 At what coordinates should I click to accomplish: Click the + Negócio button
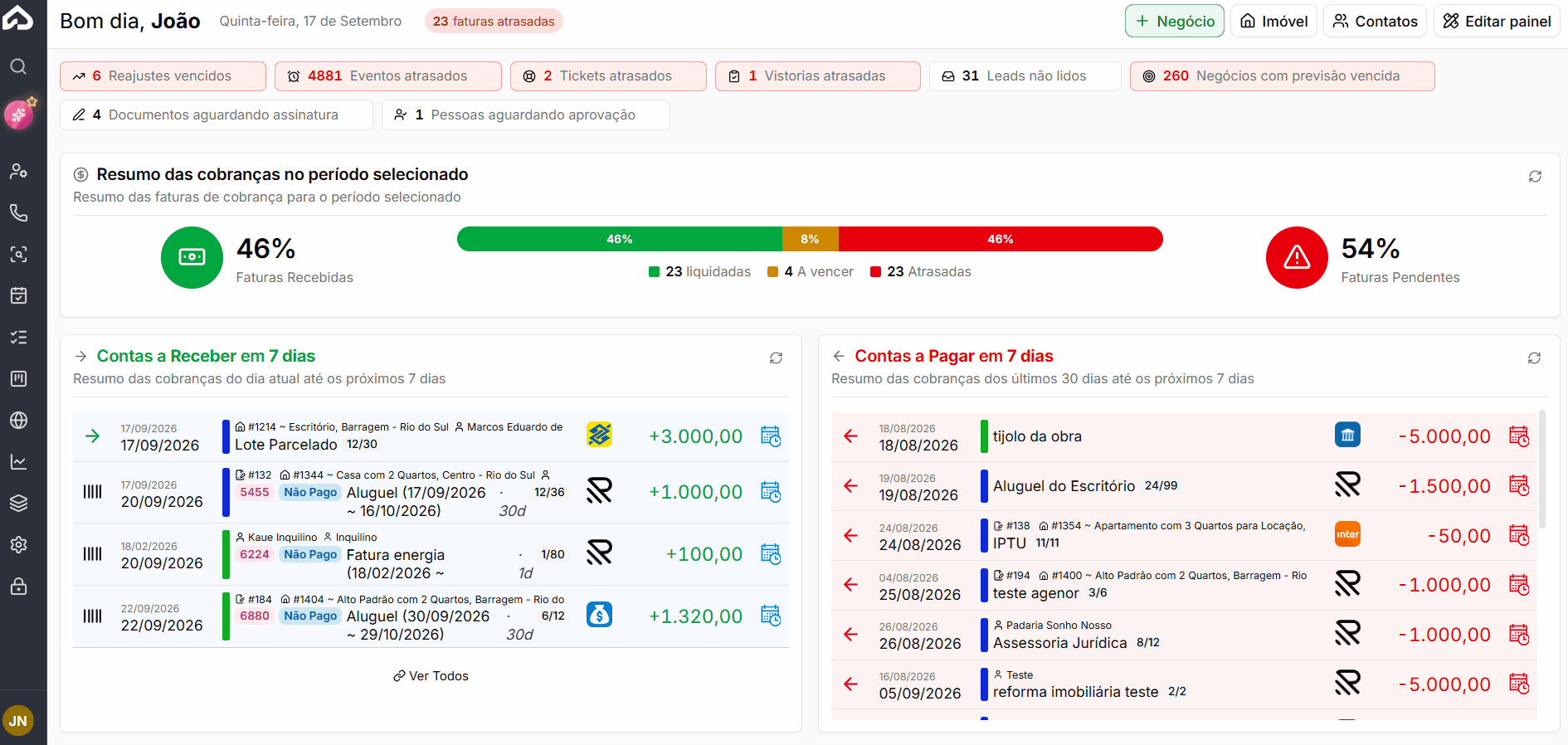point(1175,21)
